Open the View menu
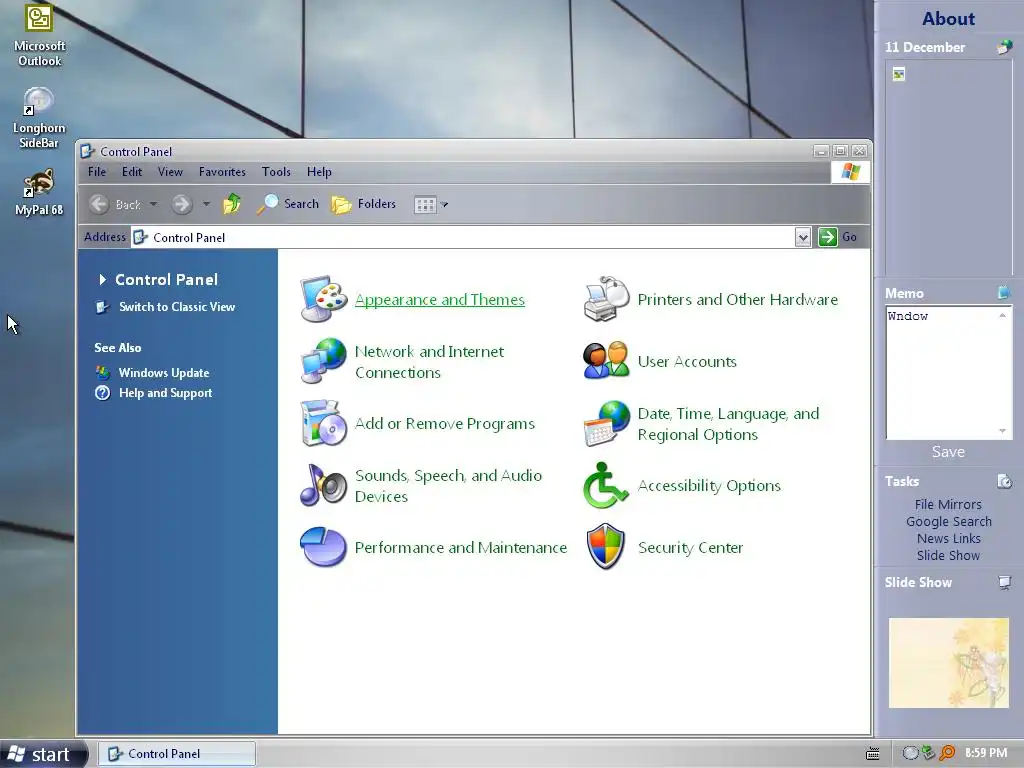The width and height of the screenshot is (1024, 768). point(170,172)
